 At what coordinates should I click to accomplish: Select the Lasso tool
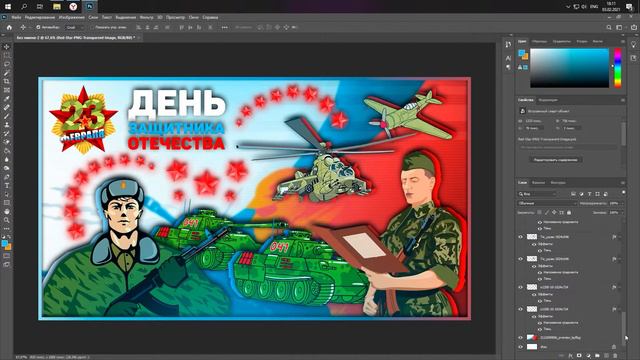[7, 64]
